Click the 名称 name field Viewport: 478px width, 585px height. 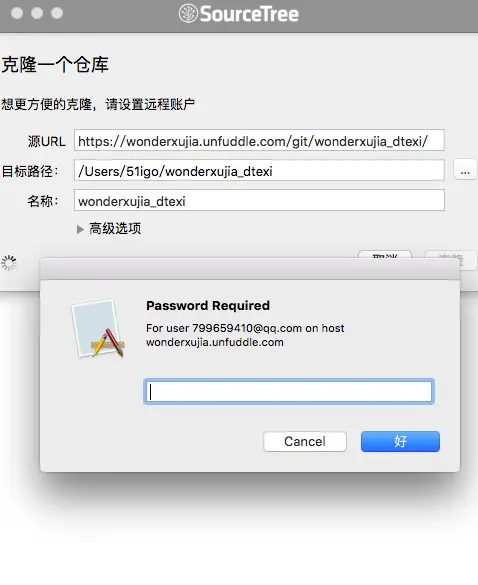pos(259,200)
